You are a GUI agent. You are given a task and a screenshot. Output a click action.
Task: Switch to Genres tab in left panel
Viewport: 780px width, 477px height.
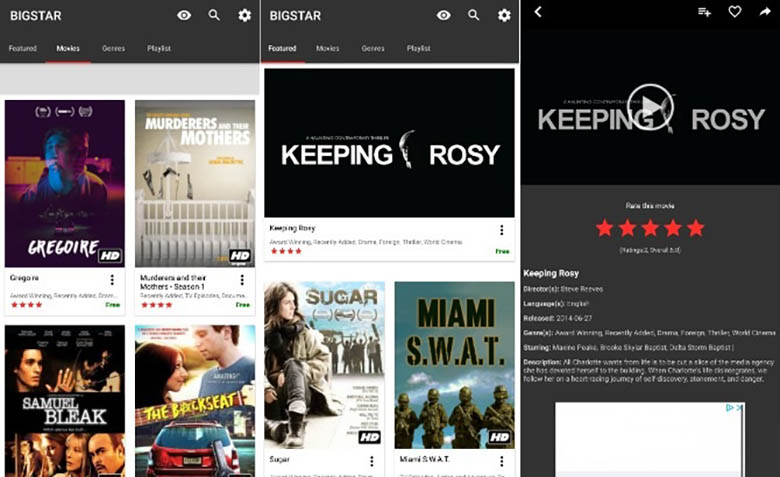[x=113, y=48]
